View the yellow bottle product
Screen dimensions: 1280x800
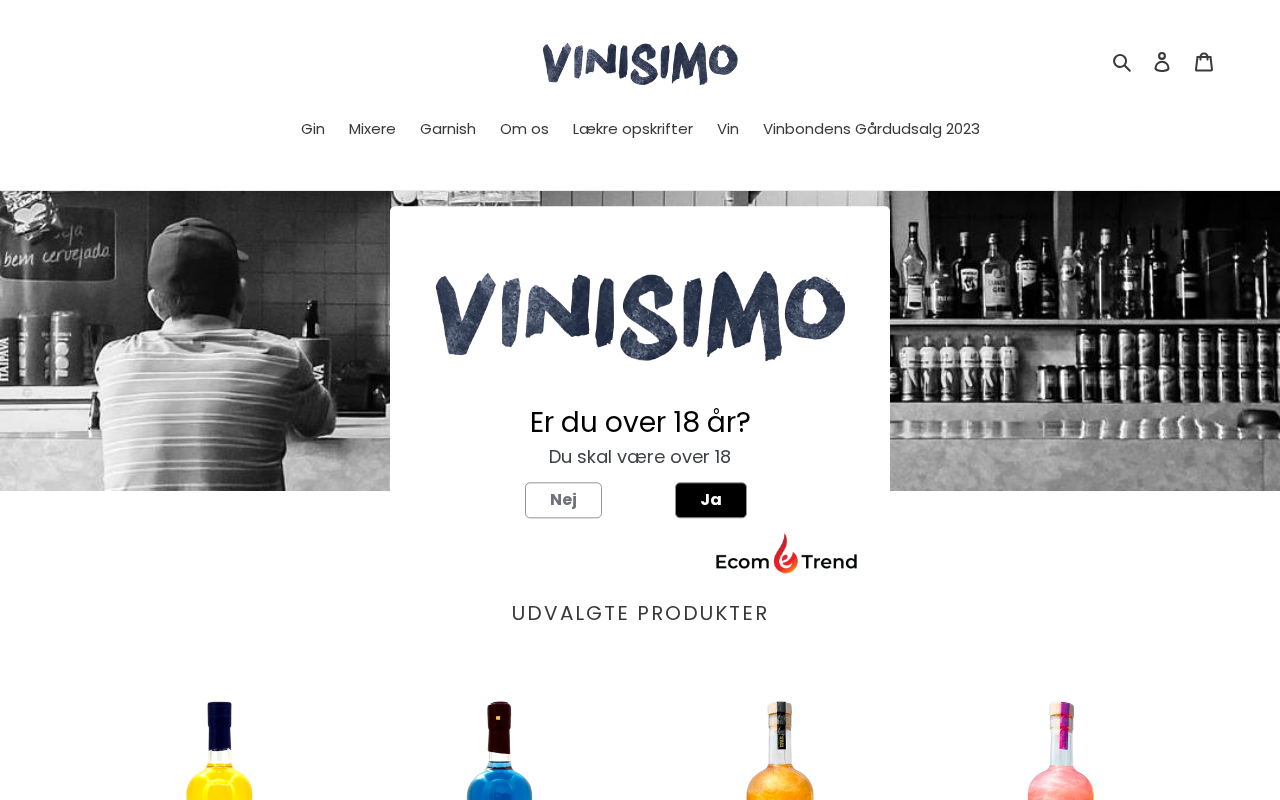point(220,750)
